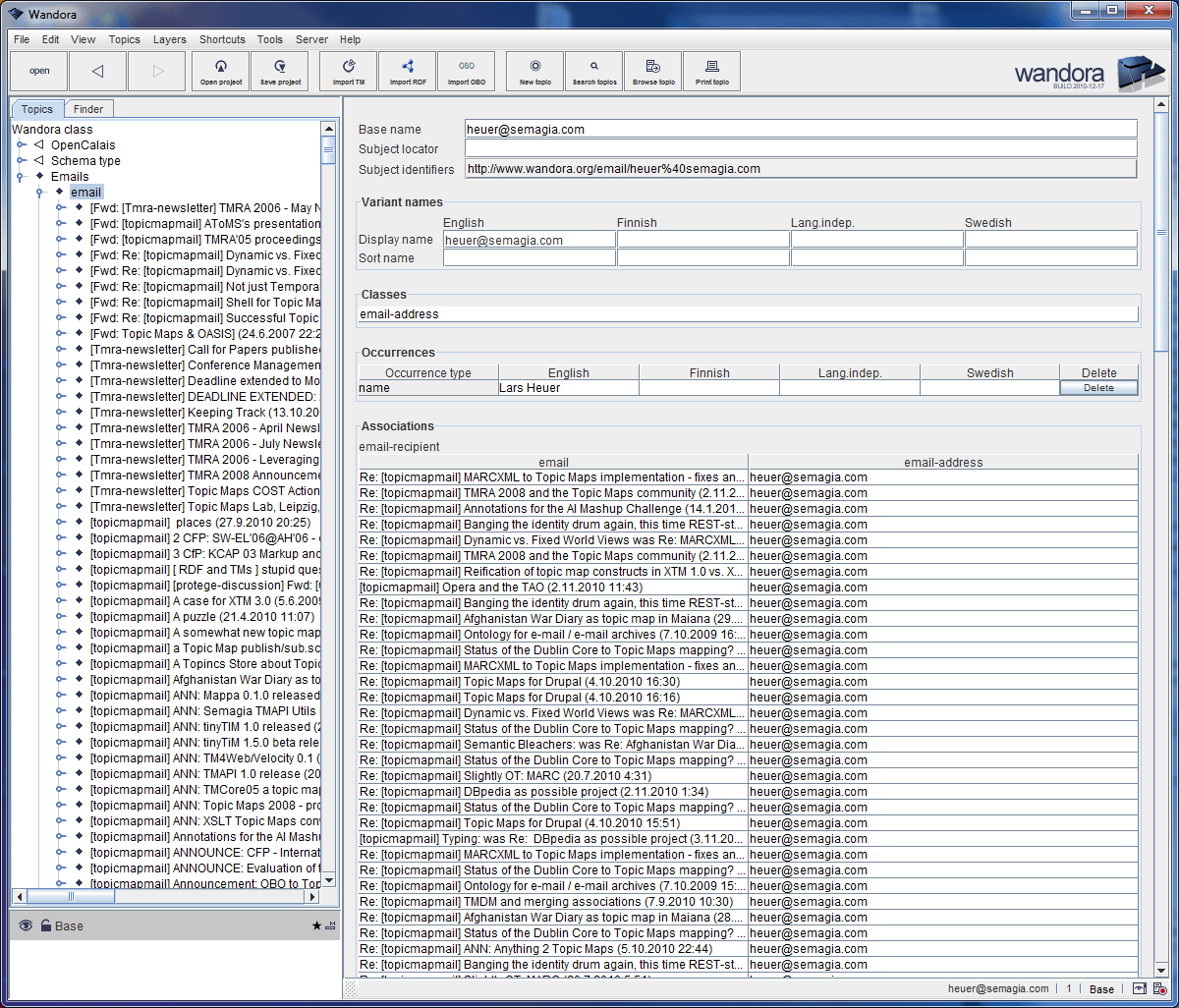Viewport: 1179px width, 1008px height.
Task: Collapse the Emails tree branch
Action: 22,176
